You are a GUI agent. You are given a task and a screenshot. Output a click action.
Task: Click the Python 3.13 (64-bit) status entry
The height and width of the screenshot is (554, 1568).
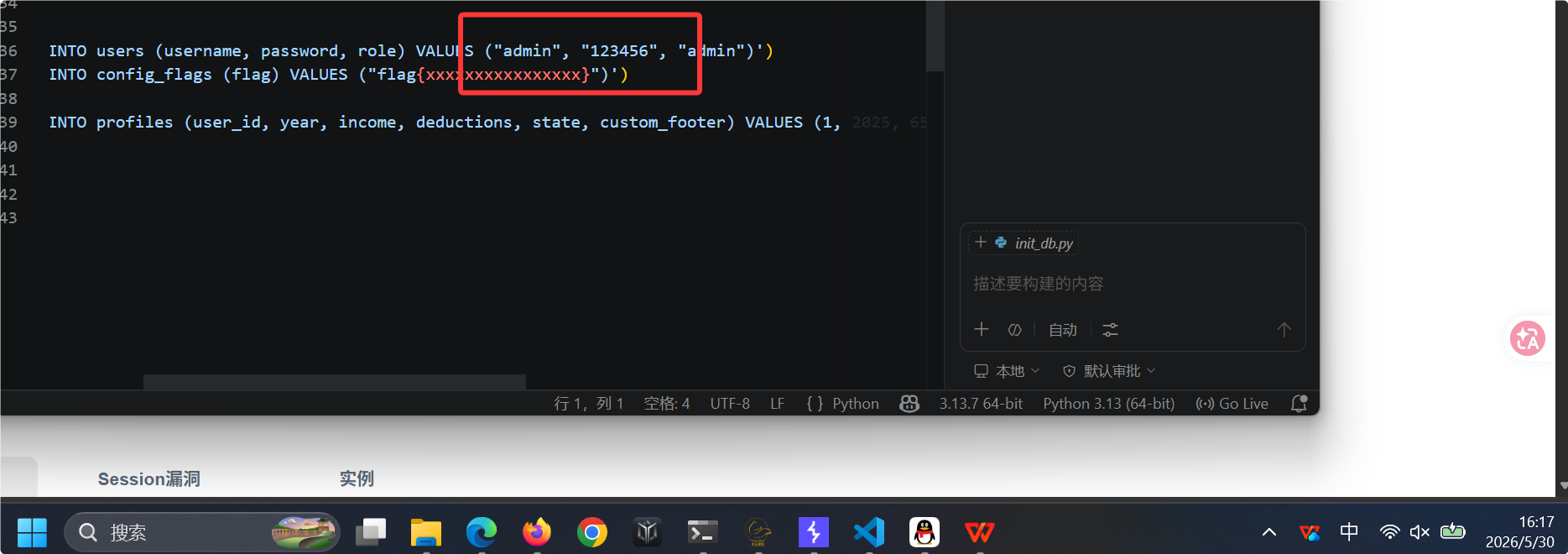tap(1108, 404)
